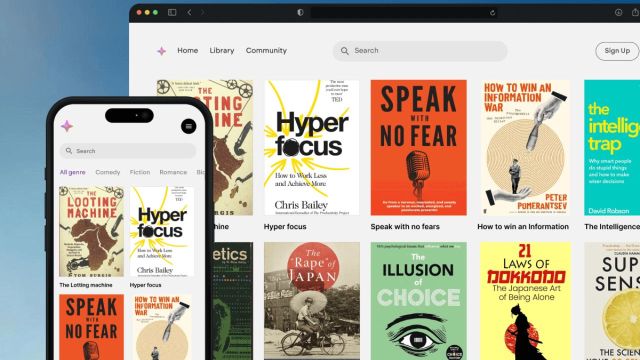The image size is (640, 360).
Task: Open The Intelligence Trap book cover
Action: pyautogui.click(x=612, y=147)
